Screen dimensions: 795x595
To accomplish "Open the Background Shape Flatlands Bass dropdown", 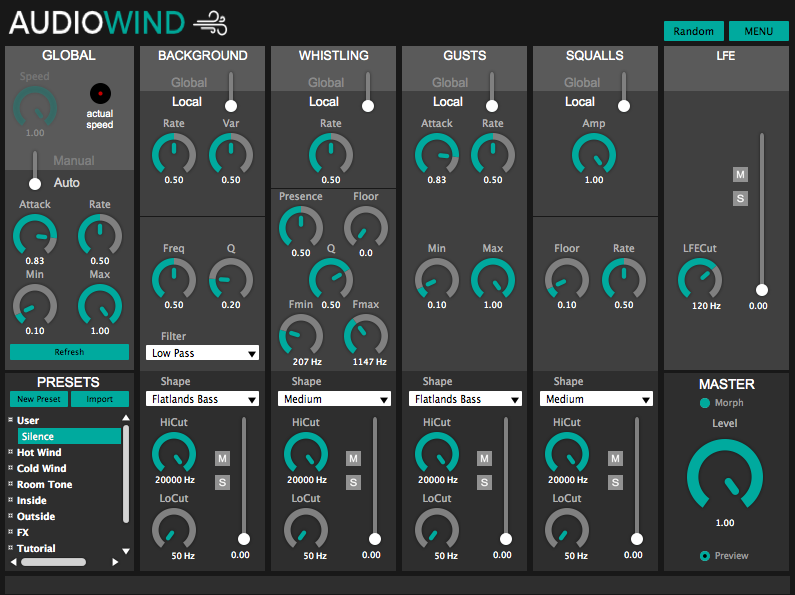I will [202, 399].
